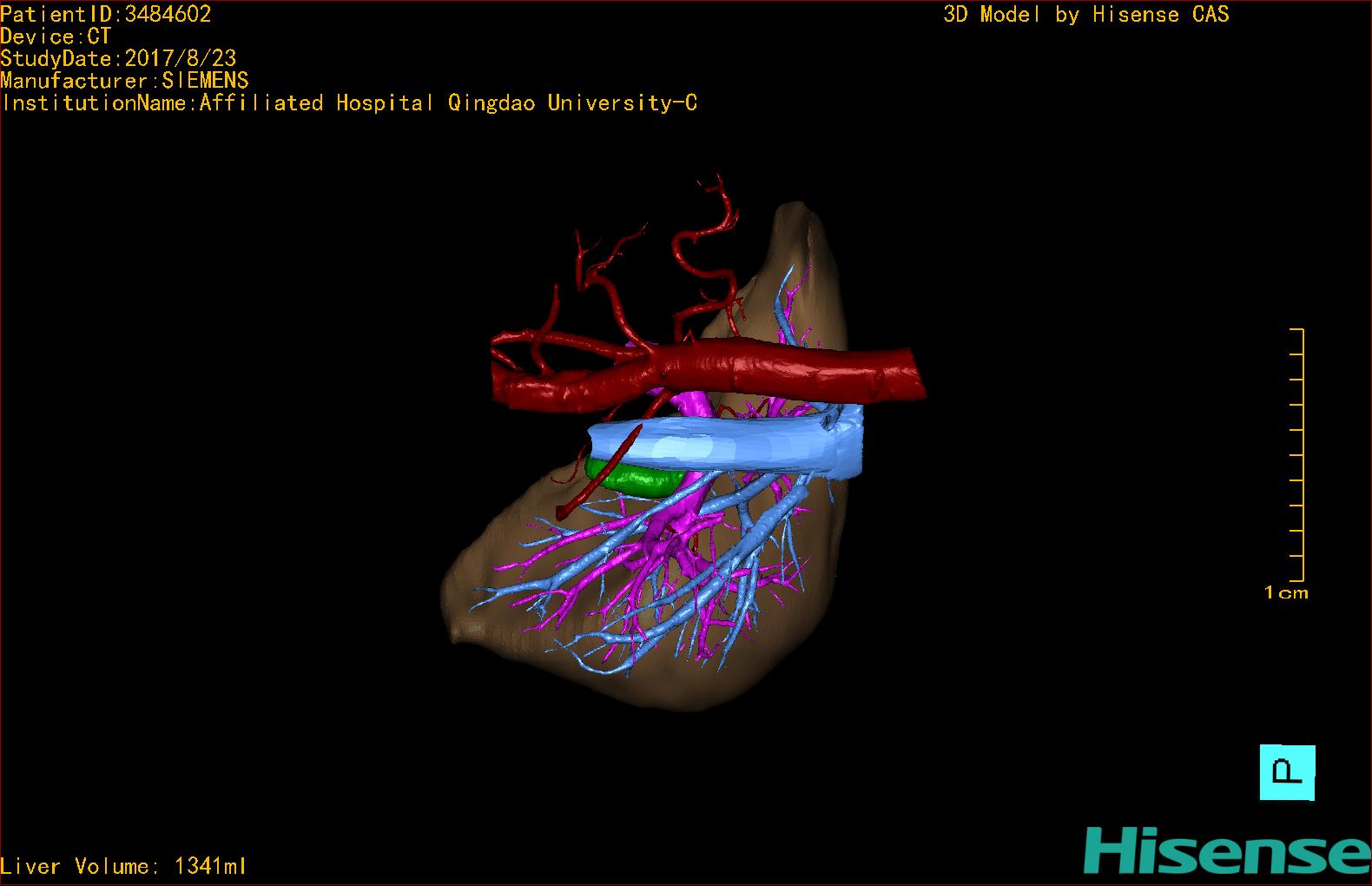Click the 1cm scale label
Screen dimensions: 1372x886
tap(1286, 592)
